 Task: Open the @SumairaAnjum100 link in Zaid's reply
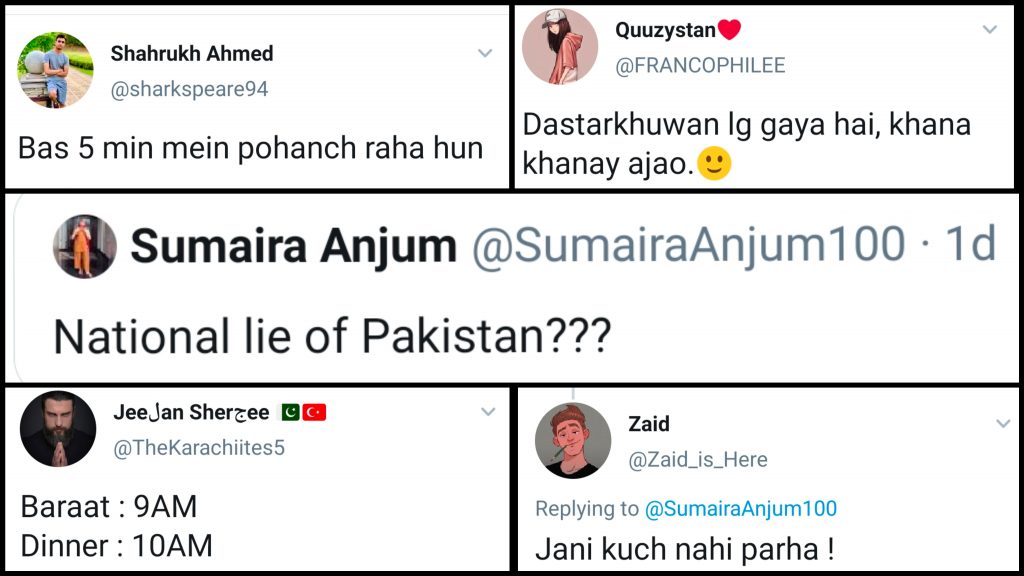740,509
